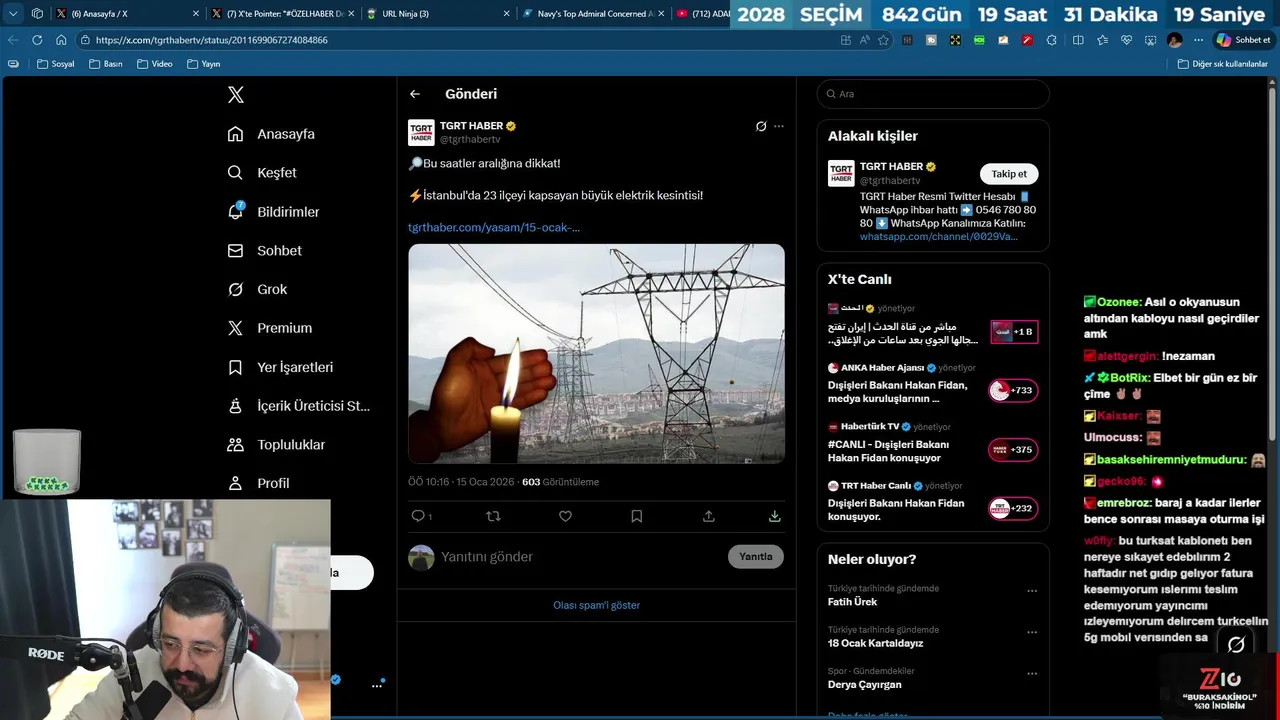Switch to URL Ninja browser tab
Viewport: 1280px width, 720px height.
tap(438, 14)
